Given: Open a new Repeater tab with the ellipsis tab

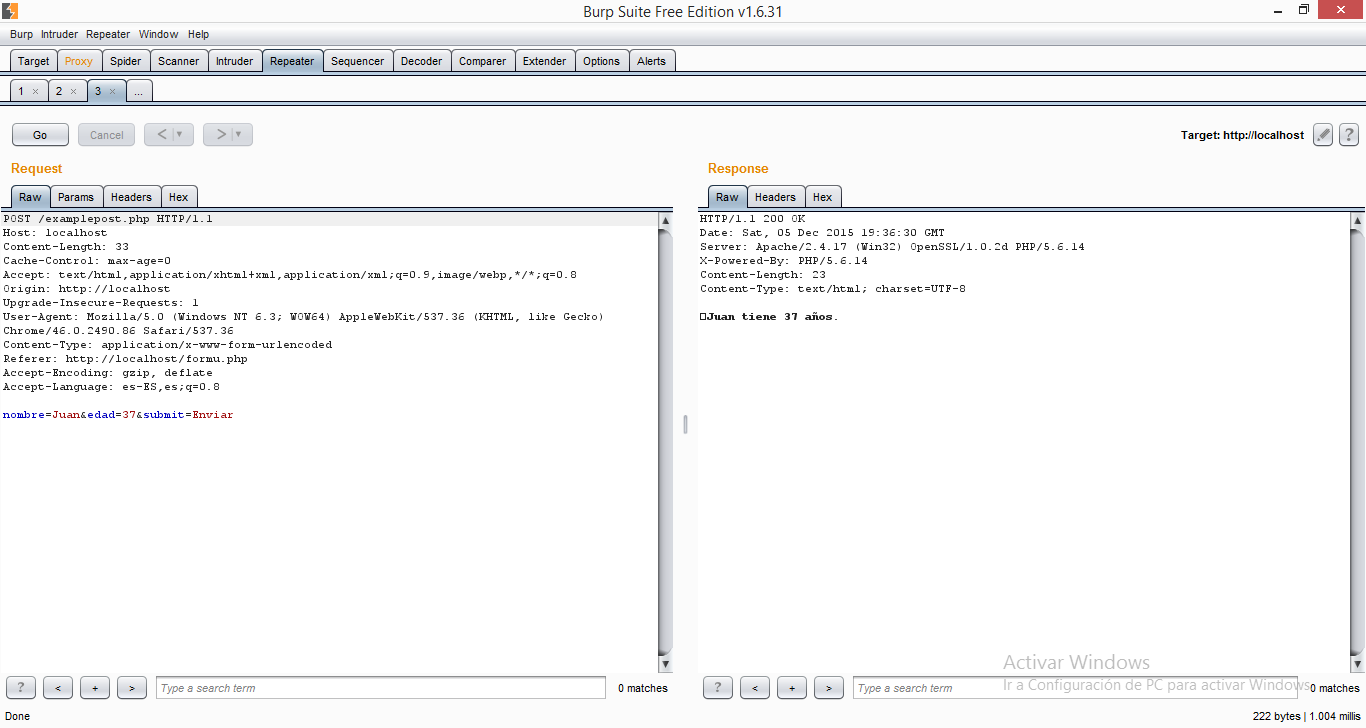Looking at the screenshot, I should tap(139, 91).
